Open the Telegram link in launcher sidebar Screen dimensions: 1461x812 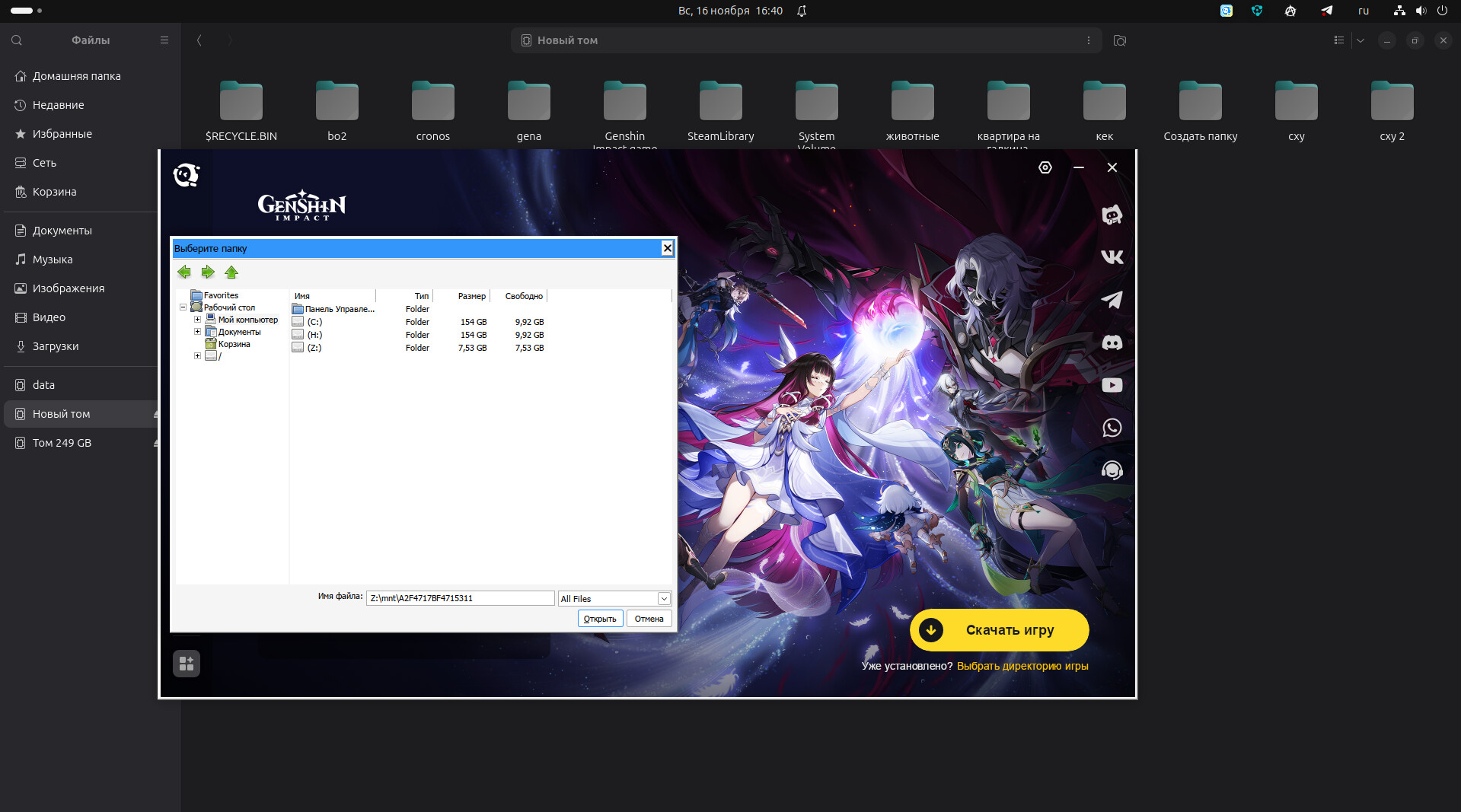click(1112, 300)
